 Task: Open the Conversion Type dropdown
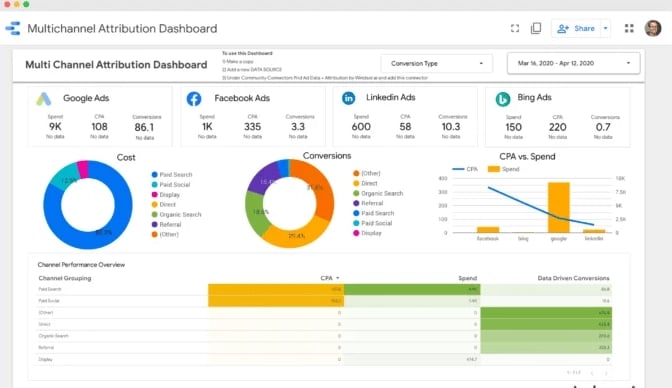point(436,63)
